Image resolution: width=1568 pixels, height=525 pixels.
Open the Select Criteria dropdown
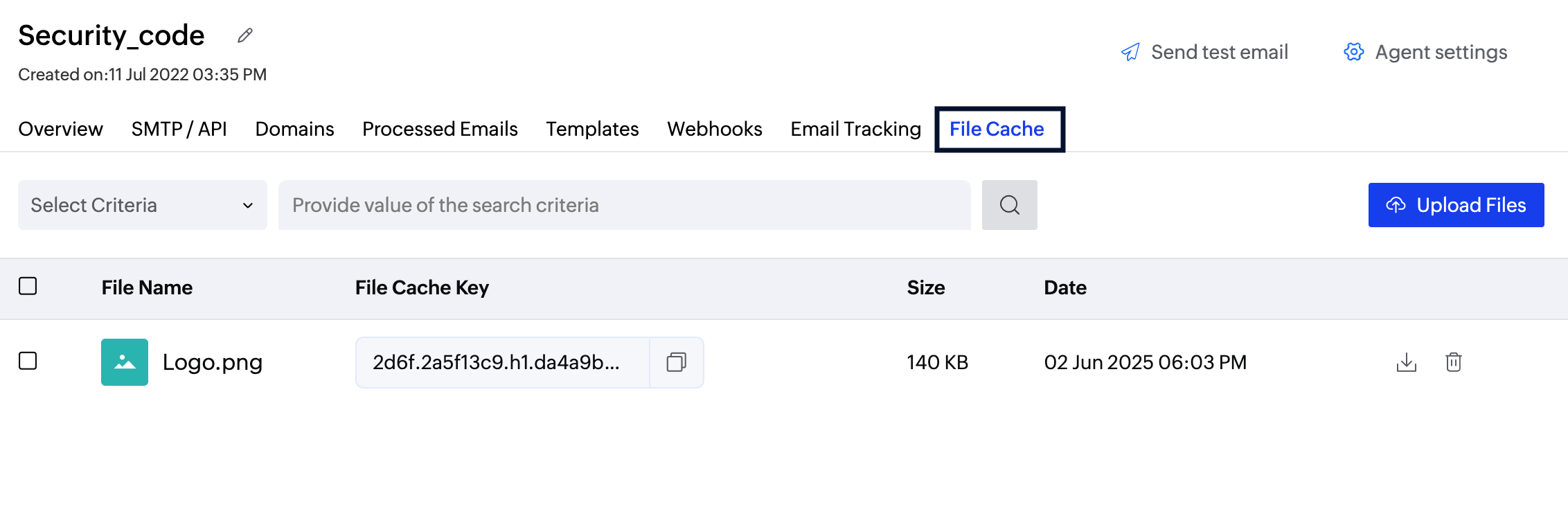point(142,205)
